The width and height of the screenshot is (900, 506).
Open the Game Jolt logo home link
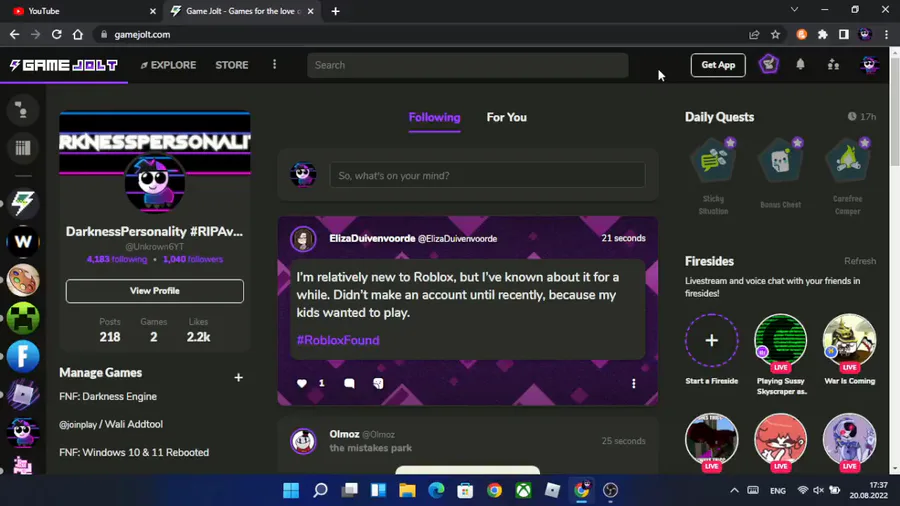tap(64, 65)
